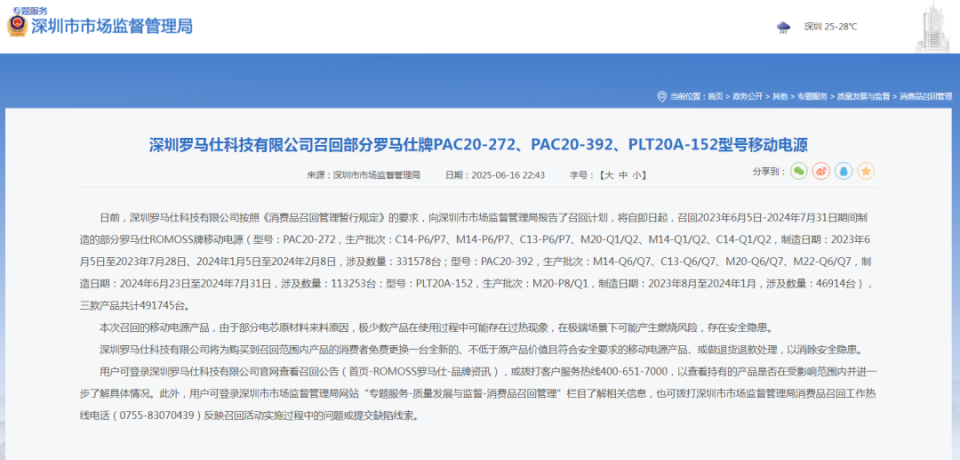Open 消费品召回管理 breadcrumb link
The height and width of the screenshot is (460, 960).
point(926,96)
